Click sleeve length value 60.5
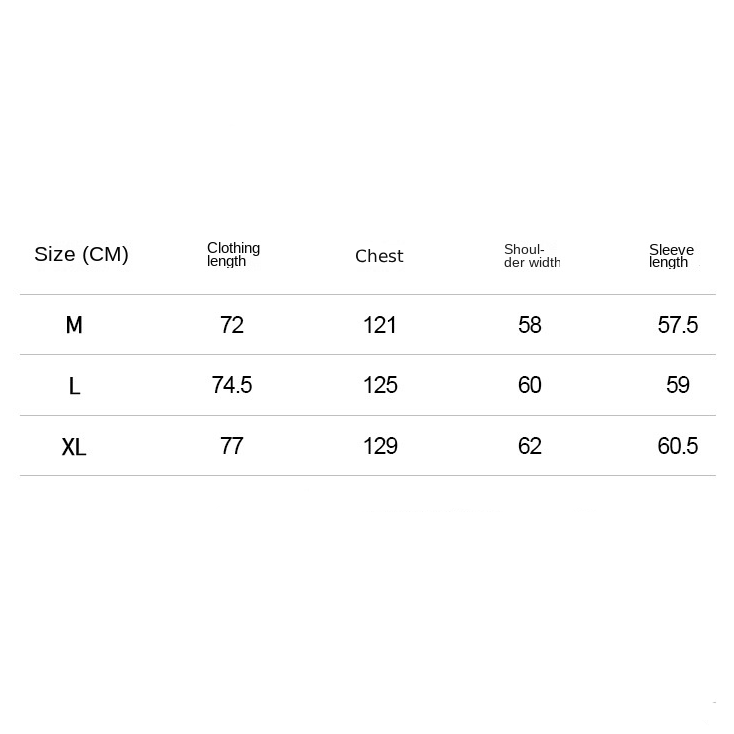This screenshot has height=734, width=734. coord(677,446)
